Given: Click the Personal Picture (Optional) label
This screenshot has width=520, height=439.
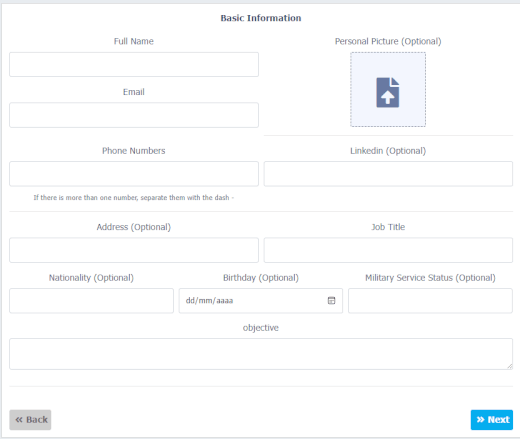Looking at the screenshot, I should tap(388, 41).
